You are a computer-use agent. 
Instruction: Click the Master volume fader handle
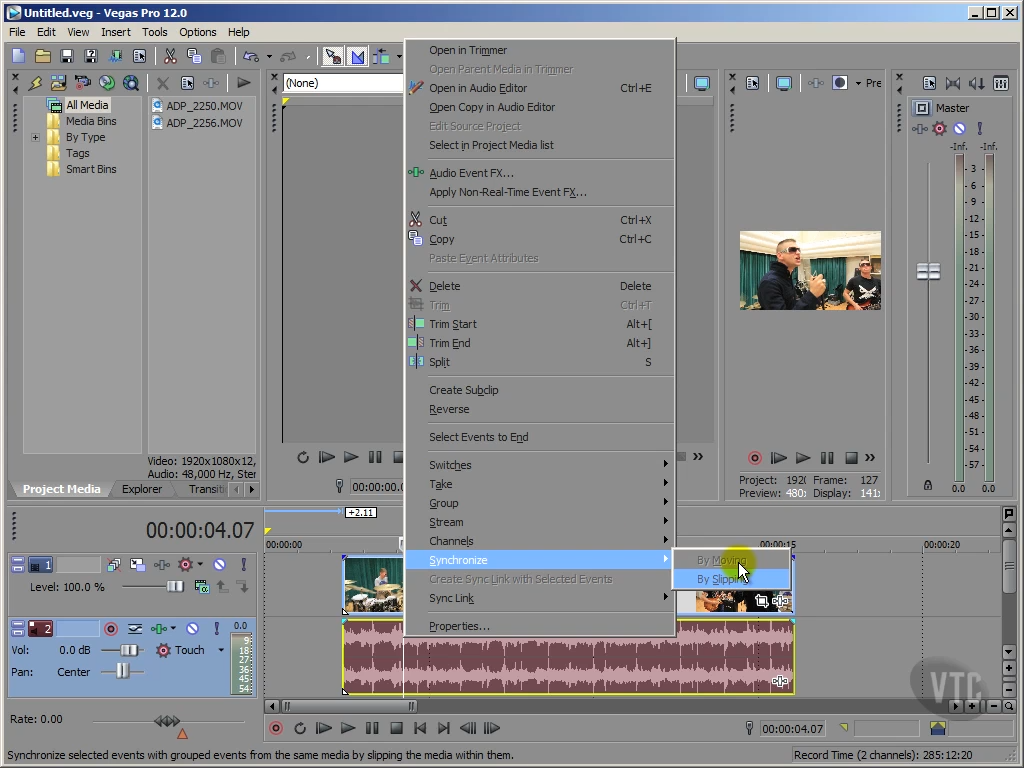(928, 271)
